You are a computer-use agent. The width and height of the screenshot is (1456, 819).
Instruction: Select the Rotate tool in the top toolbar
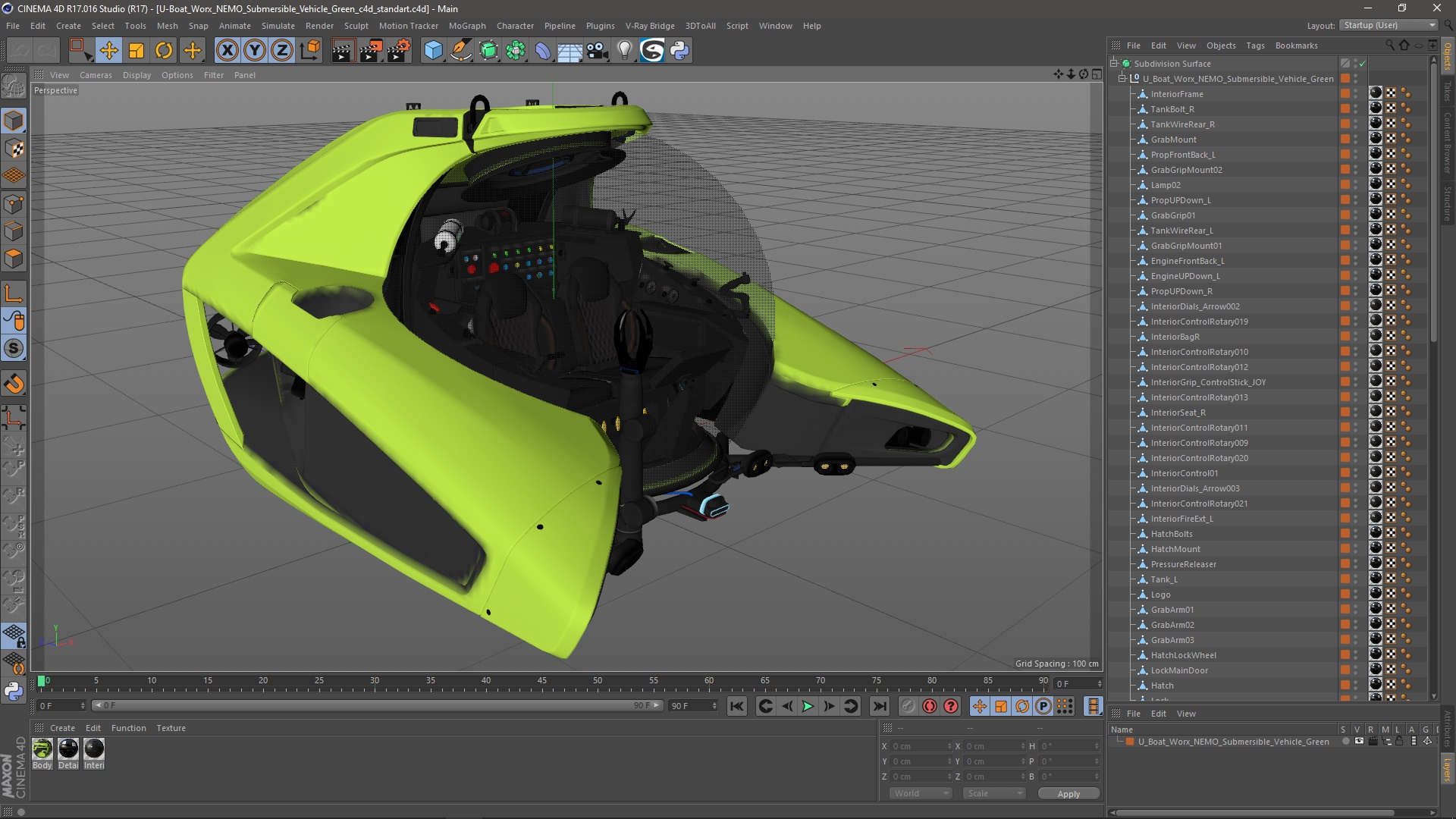[164, 51]
